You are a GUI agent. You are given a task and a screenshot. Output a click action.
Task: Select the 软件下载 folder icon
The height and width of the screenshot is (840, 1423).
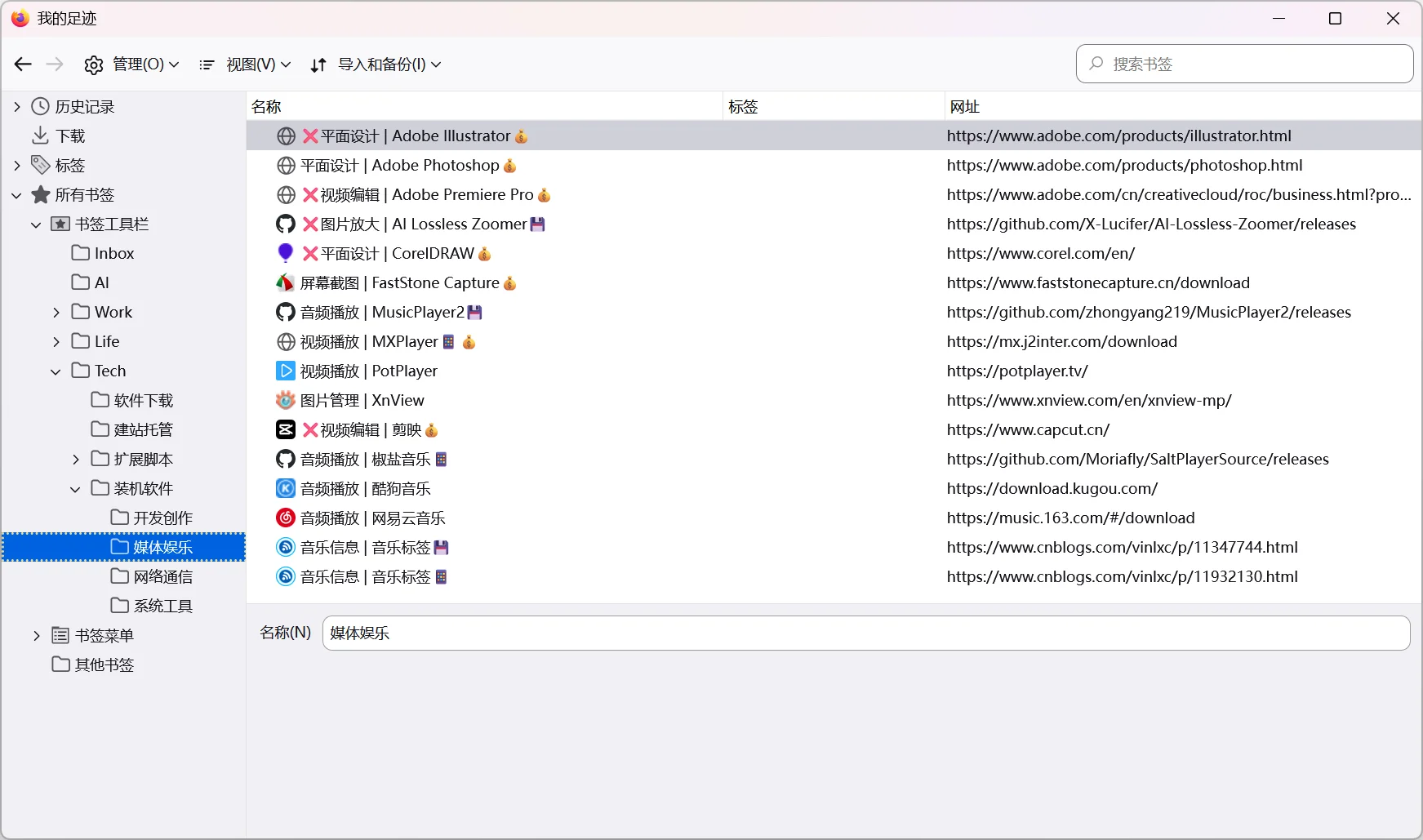pos(100,400)
